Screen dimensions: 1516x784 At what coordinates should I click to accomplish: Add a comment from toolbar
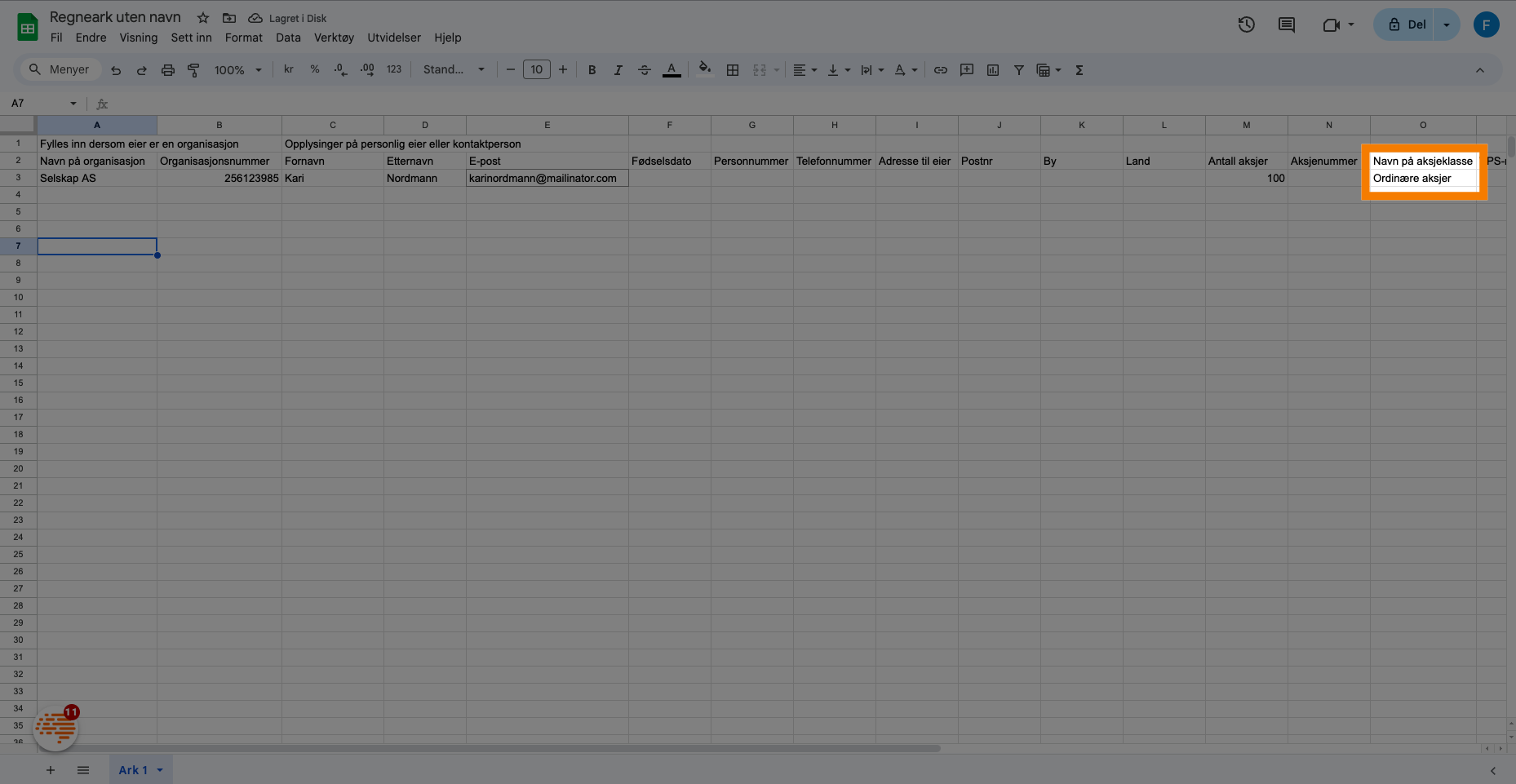(x=967, y=70)
